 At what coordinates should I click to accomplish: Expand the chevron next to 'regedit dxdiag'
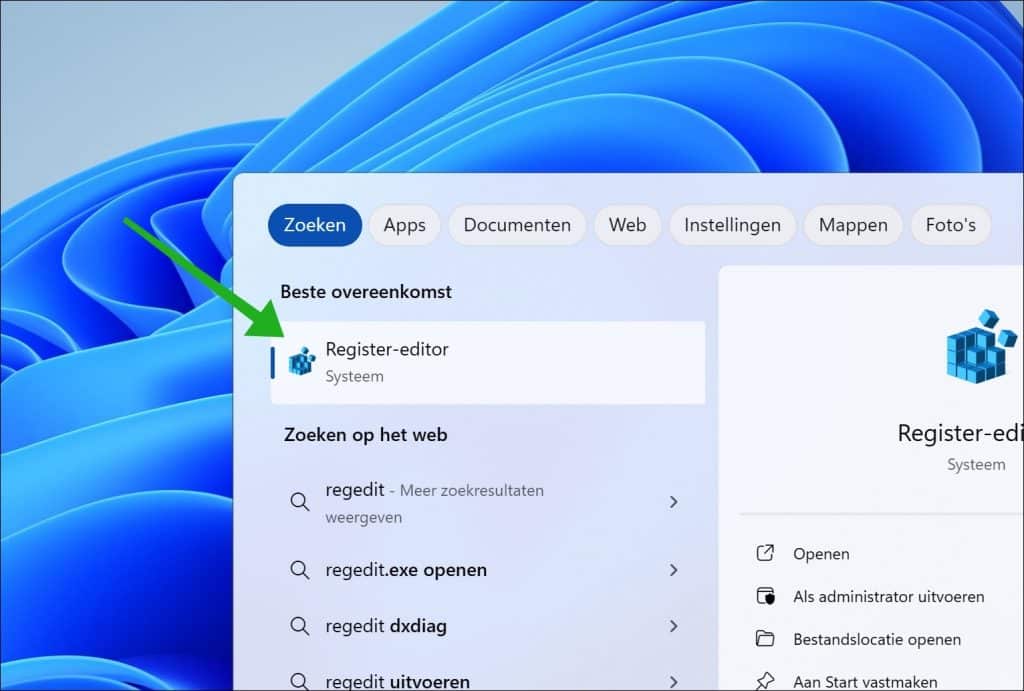click(673, 626)
